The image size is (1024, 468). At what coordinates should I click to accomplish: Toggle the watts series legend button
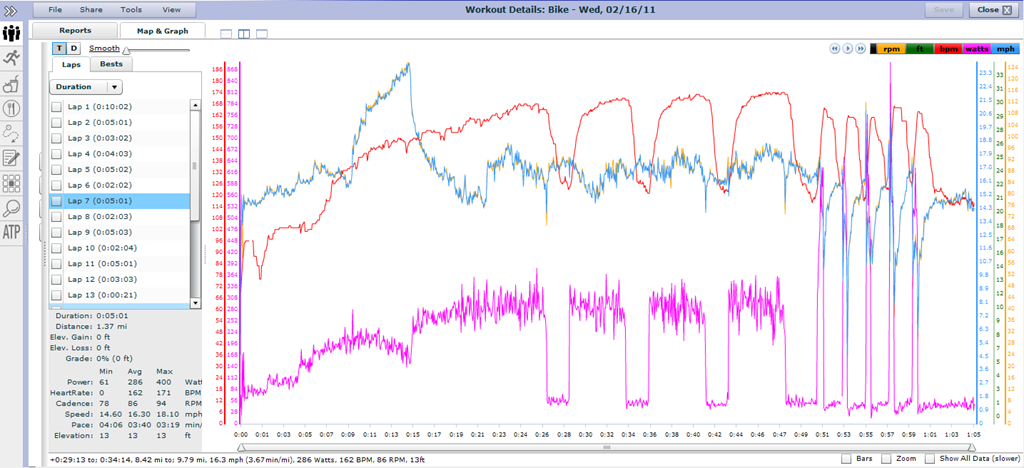click(x=978, y=49)
